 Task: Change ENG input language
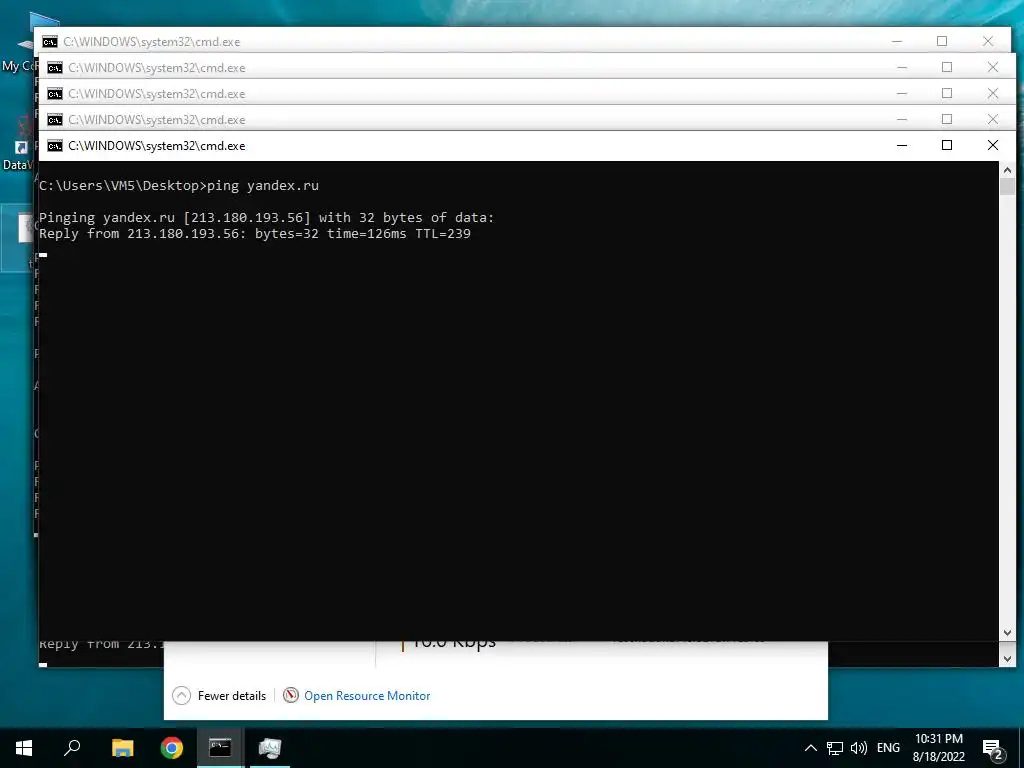[x=888, y=748]
